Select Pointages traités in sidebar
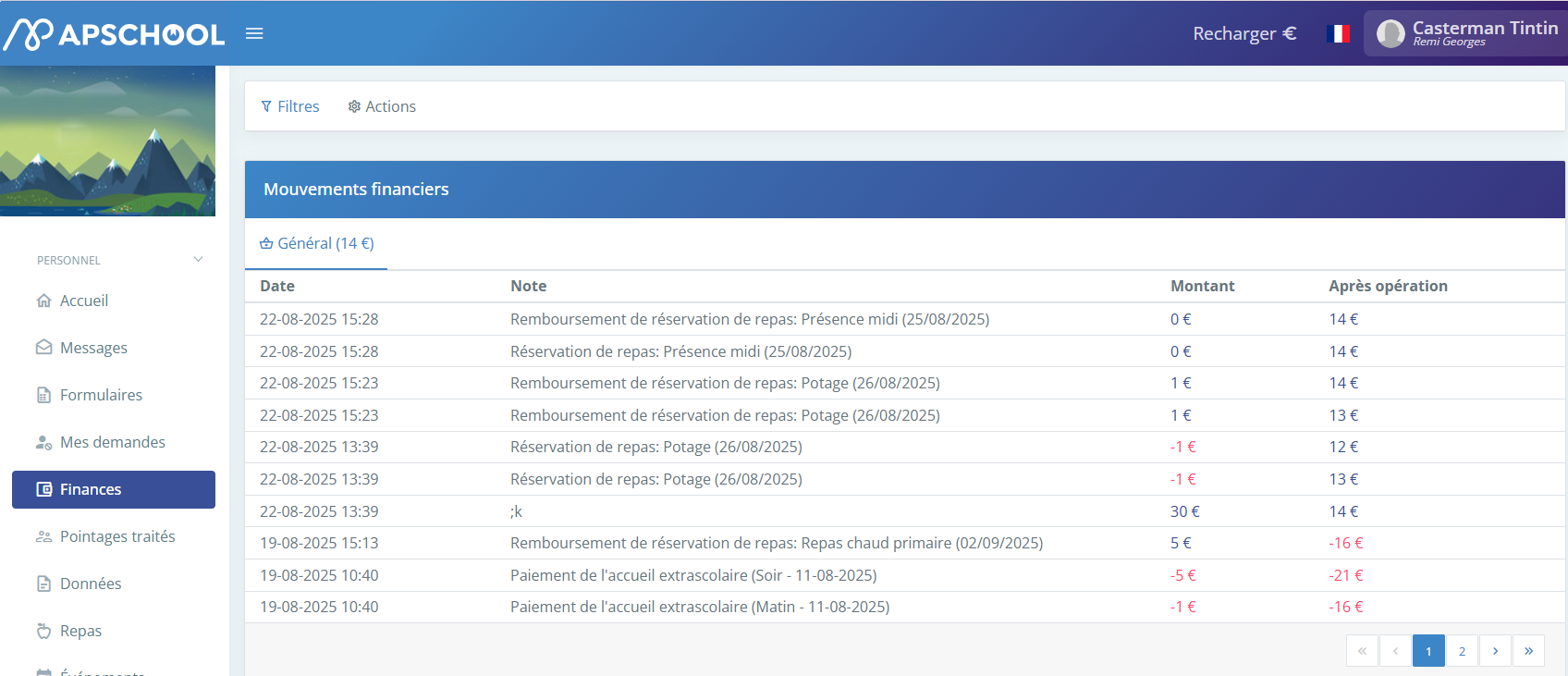 point(117,536)
